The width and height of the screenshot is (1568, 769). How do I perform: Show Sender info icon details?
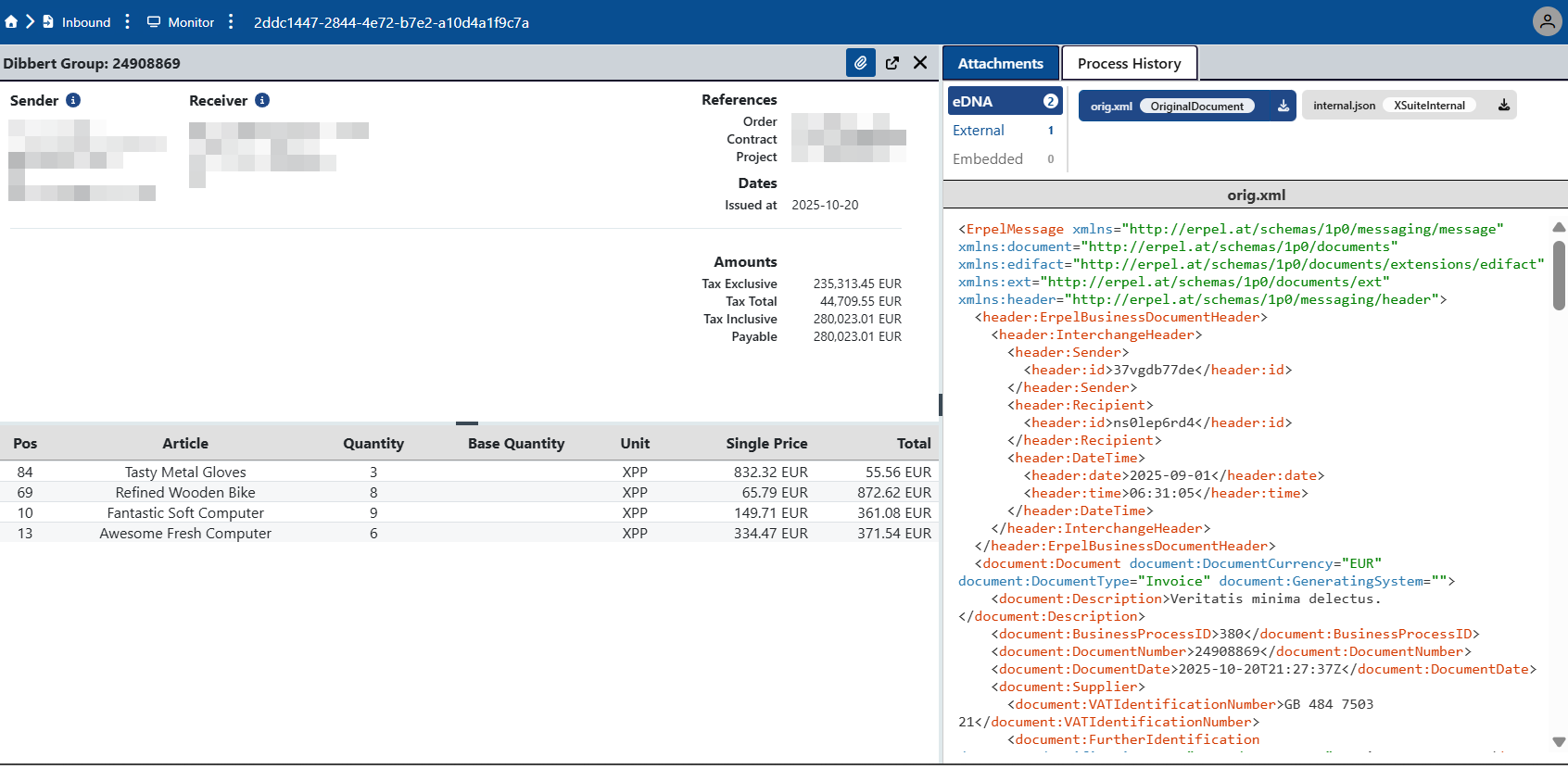pyautogui.click(x=73, y=100)
